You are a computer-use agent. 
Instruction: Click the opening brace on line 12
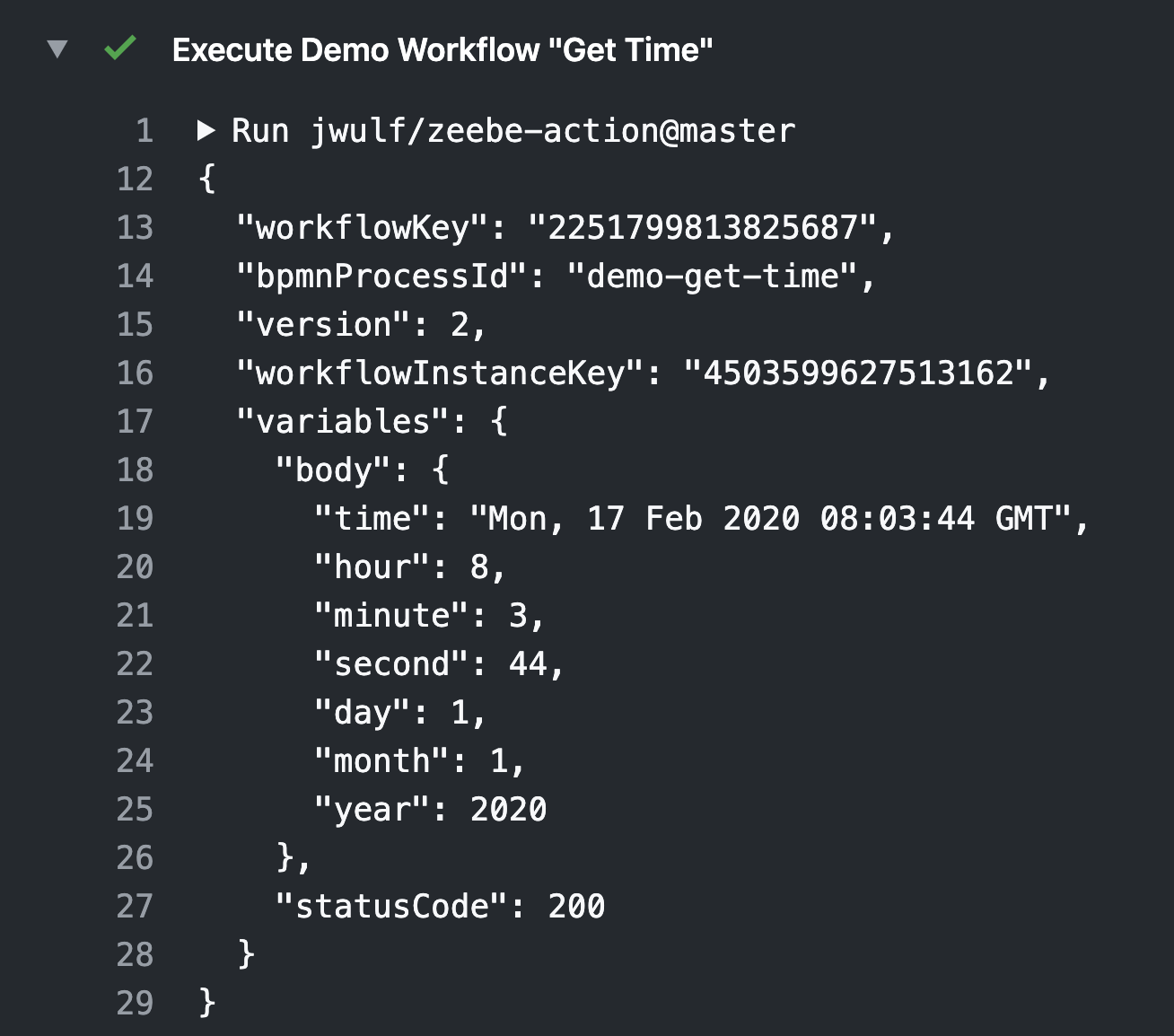(207, 180)
